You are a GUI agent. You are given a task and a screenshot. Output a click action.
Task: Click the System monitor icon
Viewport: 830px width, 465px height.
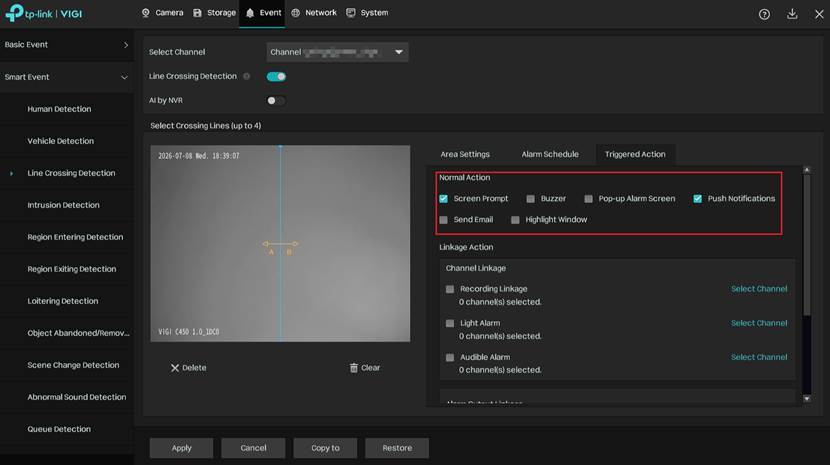pos(350,13)
